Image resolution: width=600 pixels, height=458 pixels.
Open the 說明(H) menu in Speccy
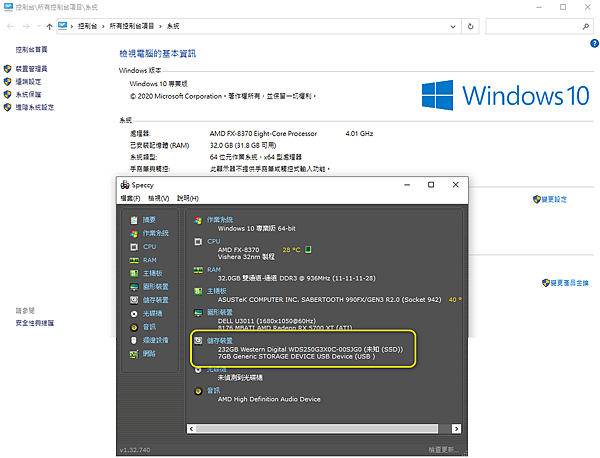(188, 198)
